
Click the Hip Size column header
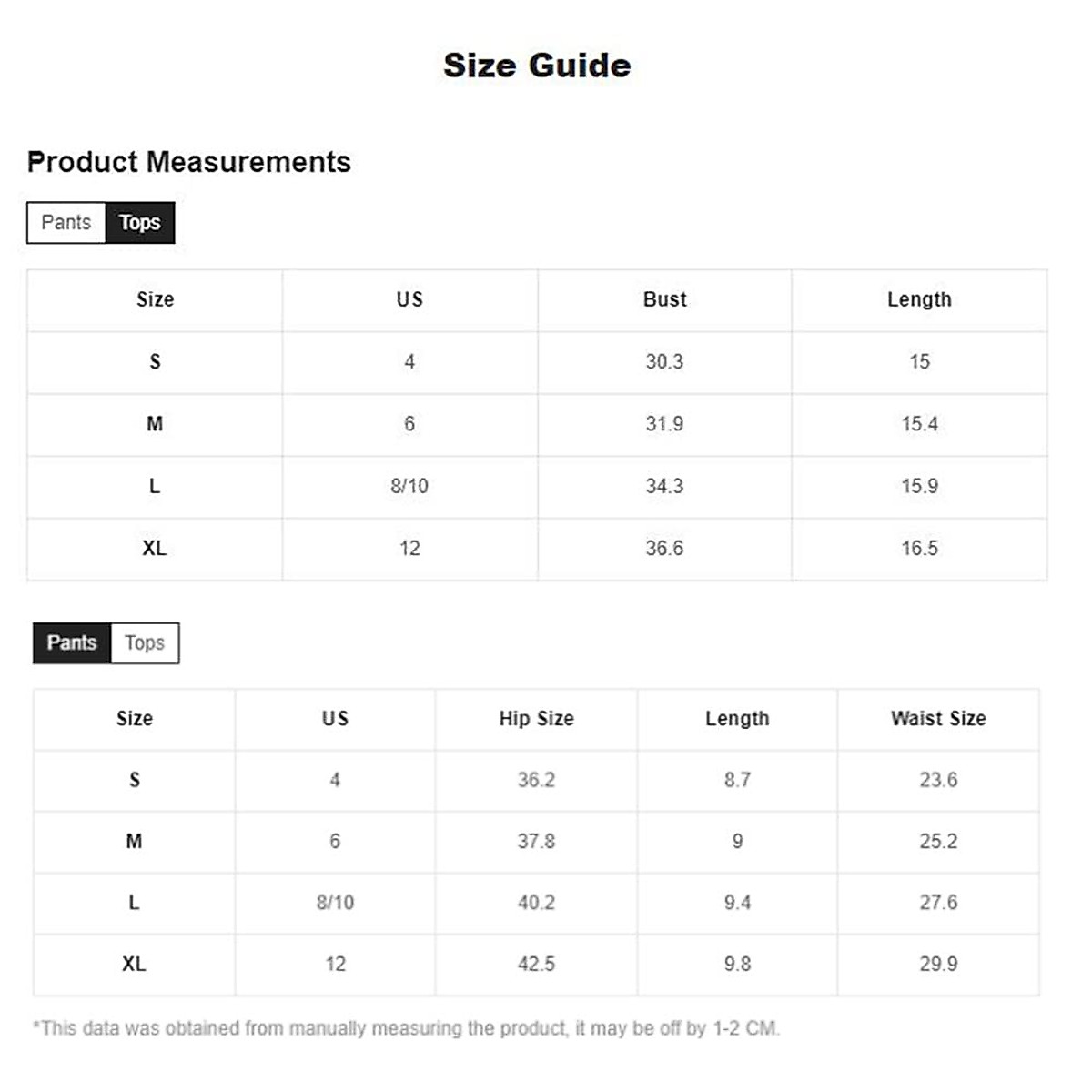(x=536, y=719)
